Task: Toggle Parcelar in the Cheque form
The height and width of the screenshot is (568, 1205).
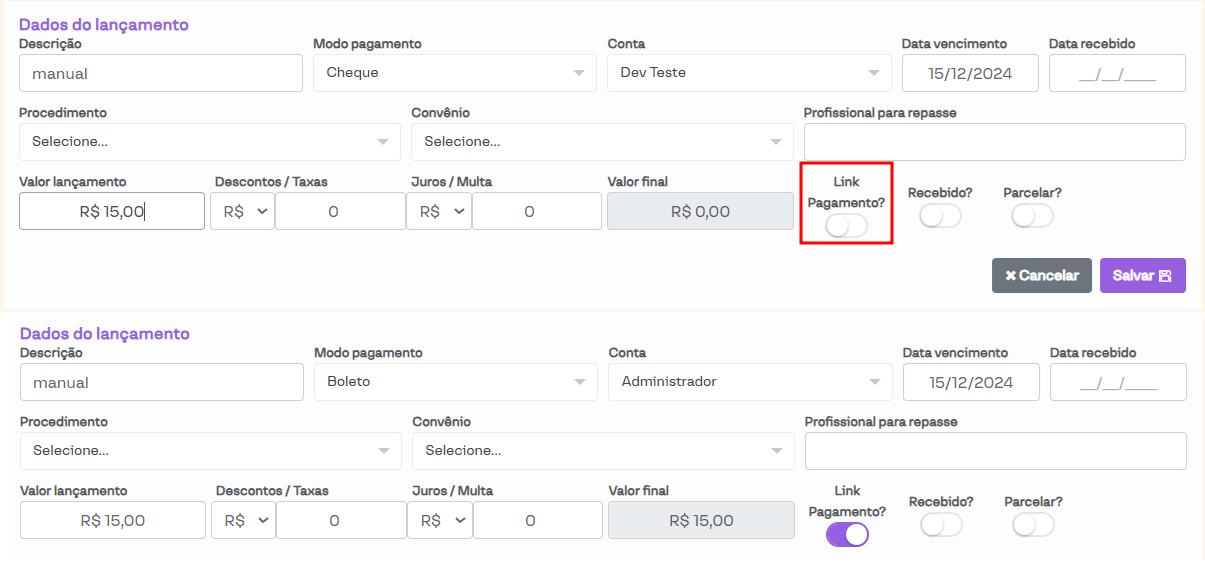Action: coord(1032,216)
